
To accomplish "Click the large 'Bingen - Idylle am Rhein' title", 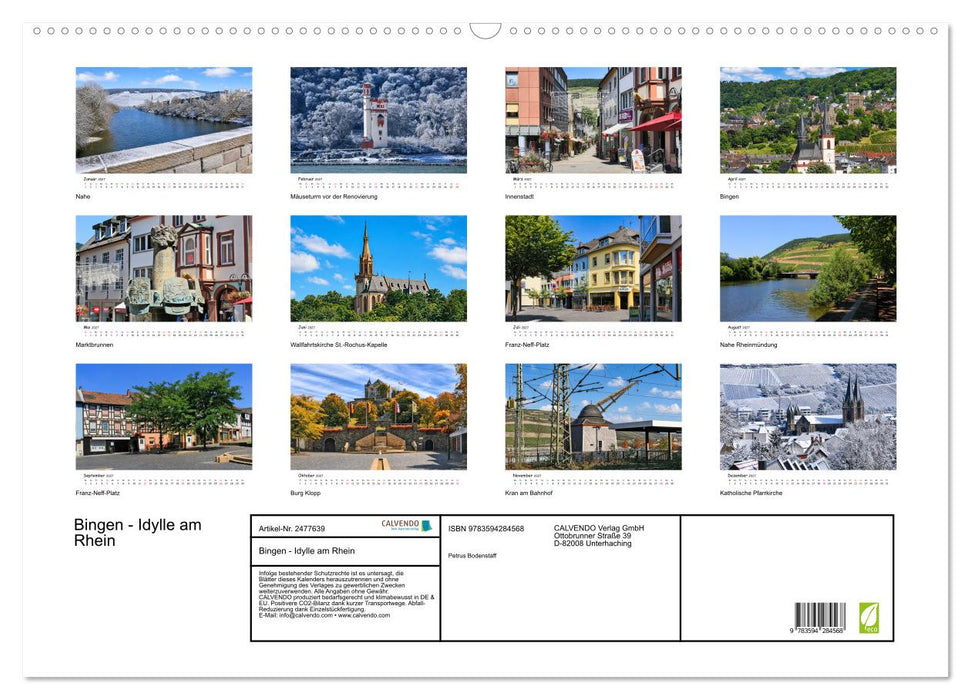I will [x=137, y=533].
